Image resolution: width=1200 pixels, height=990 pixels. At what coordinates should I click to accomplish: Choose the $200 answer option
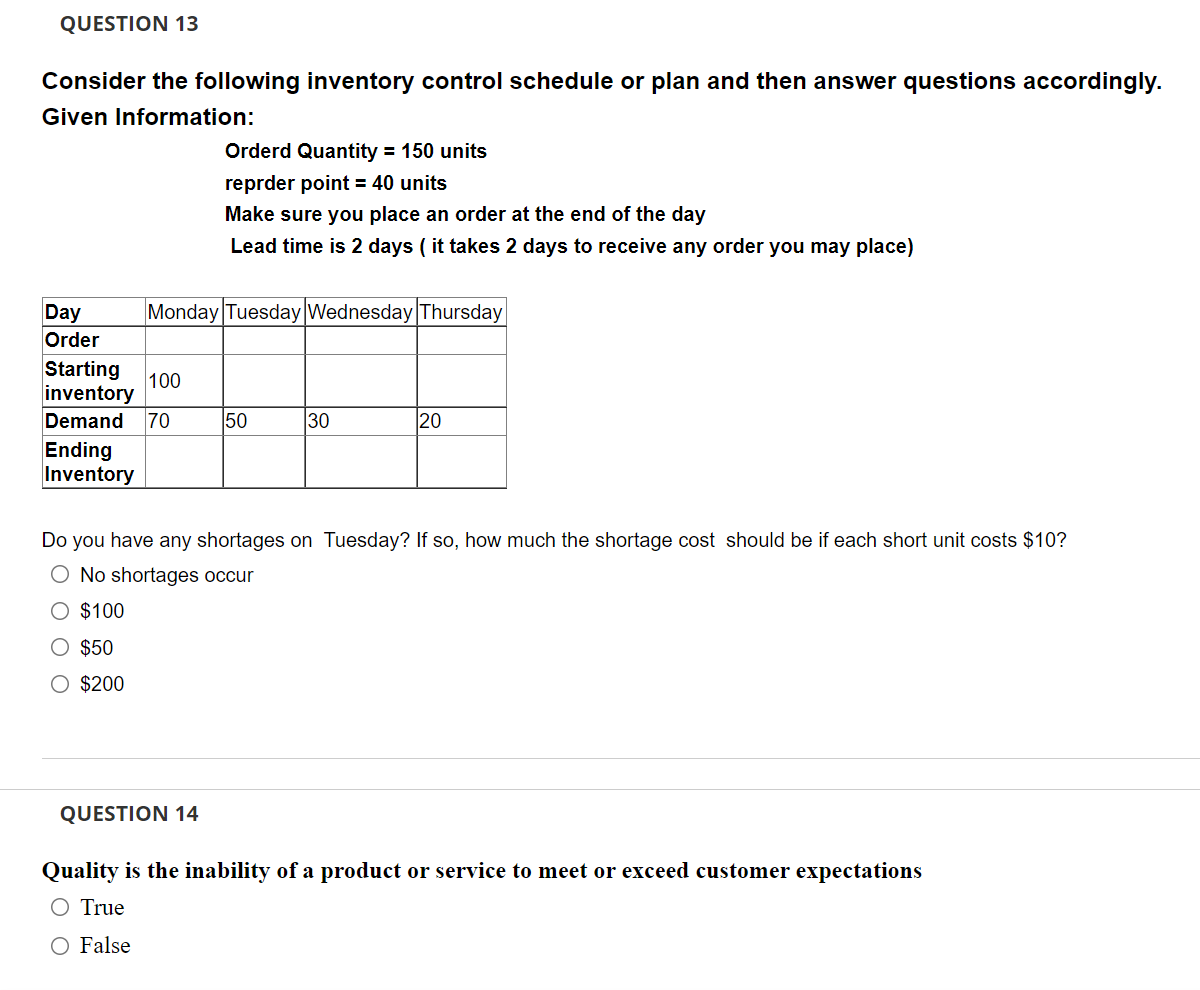tap(60, 683)
